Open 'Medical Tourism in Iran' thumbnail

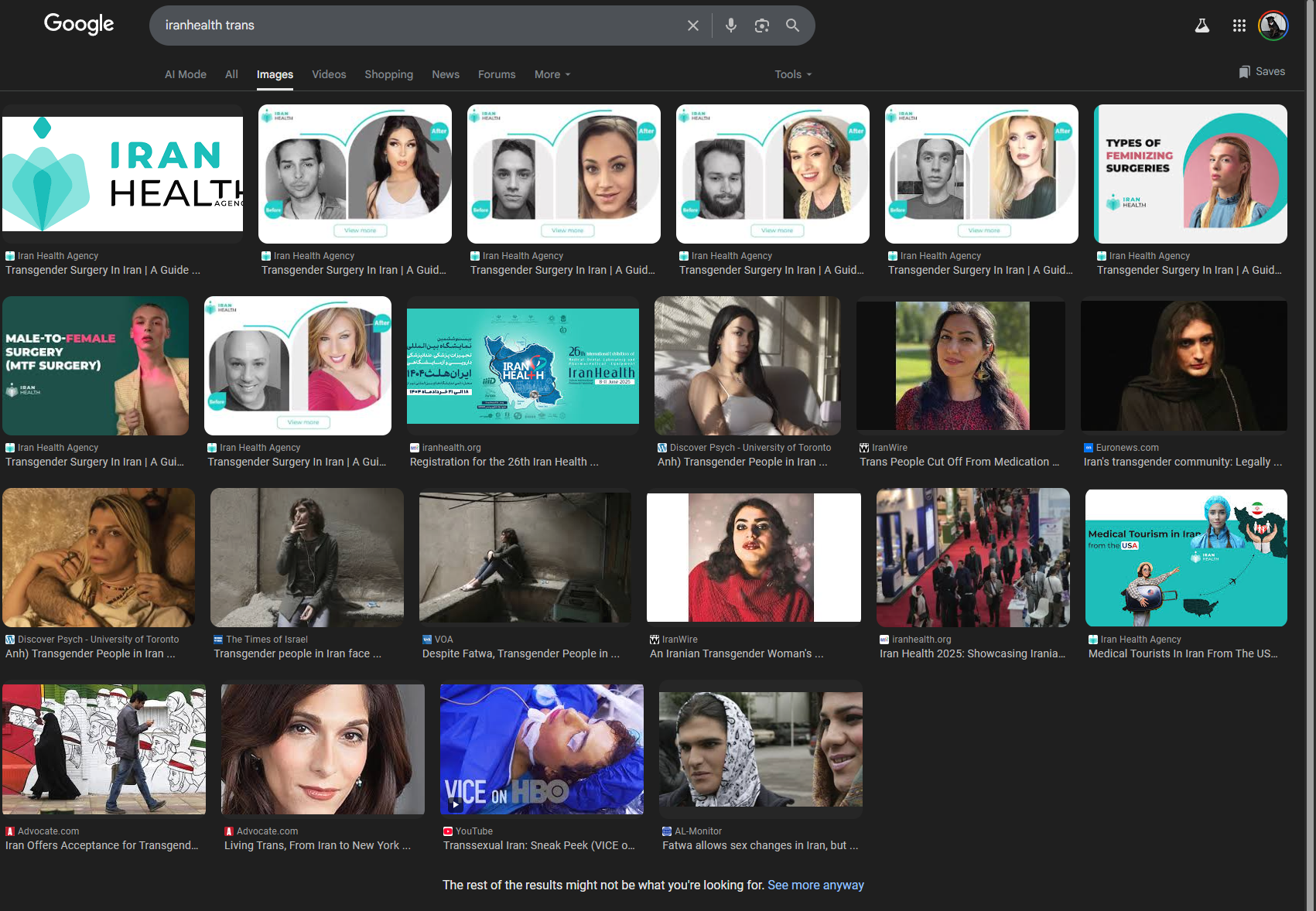click(x=1186, y=558)
